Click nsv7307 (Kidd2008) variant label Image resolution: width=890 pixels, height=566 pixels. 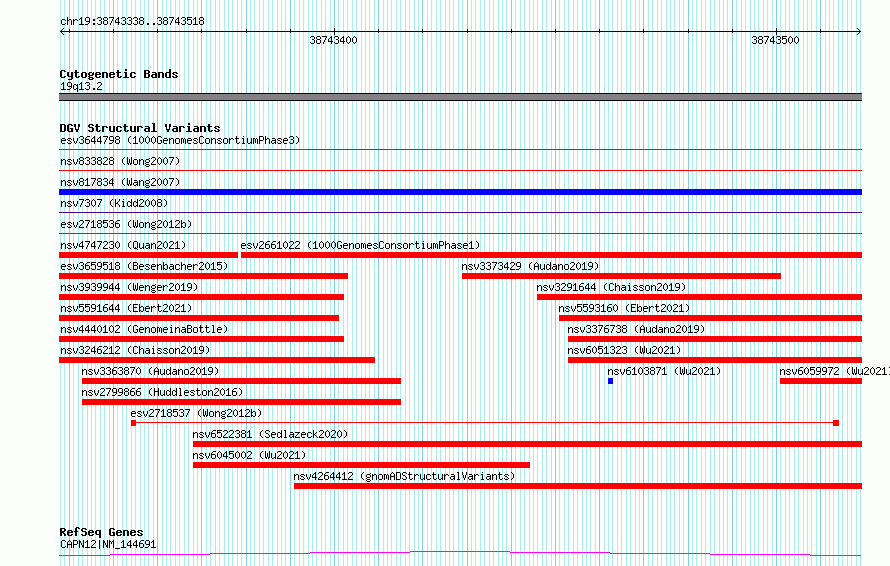click(114, 203)
